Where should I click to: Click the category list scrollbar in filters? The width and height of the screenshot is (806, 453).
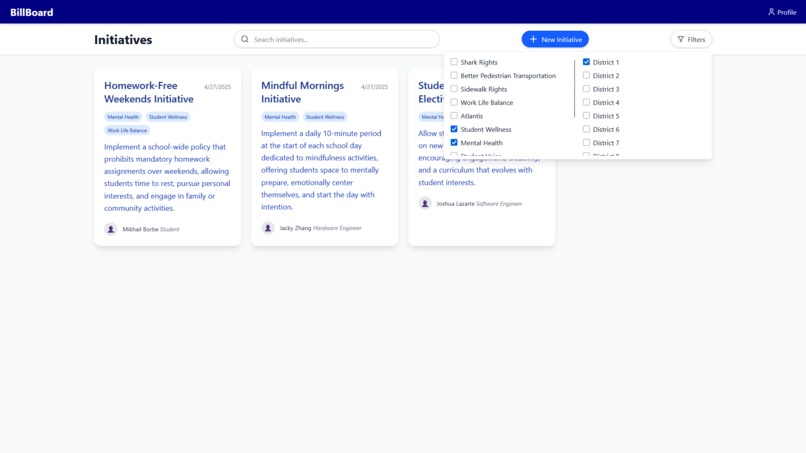[x=574, y=88]
